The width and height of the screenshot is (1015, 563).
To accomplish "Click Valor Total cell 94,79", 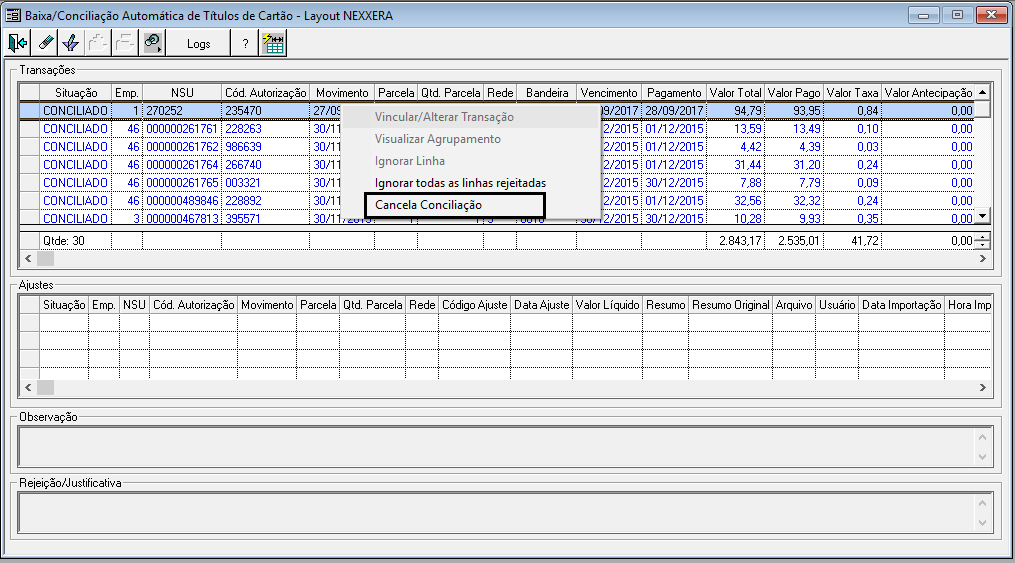I will click(x=735, y=111).
